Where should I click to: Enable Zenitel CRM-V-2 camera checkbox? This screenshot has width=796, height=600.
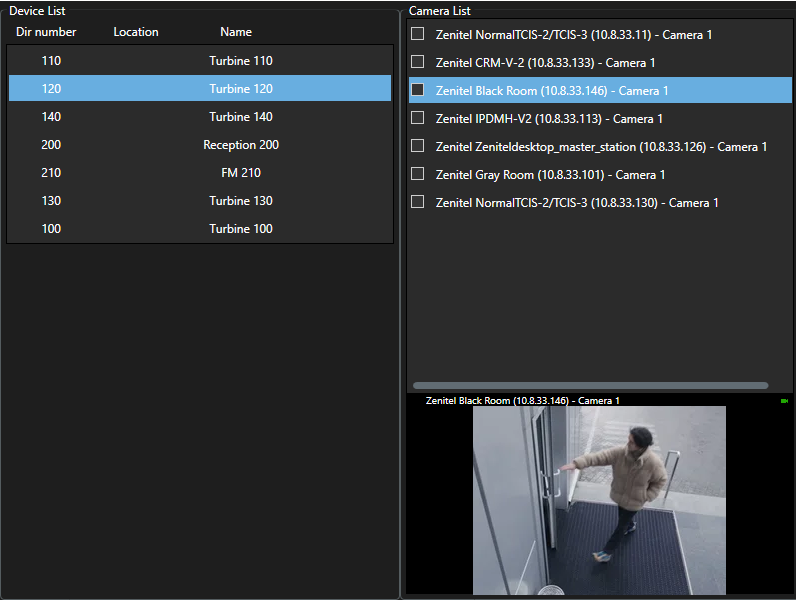[418, 62]
